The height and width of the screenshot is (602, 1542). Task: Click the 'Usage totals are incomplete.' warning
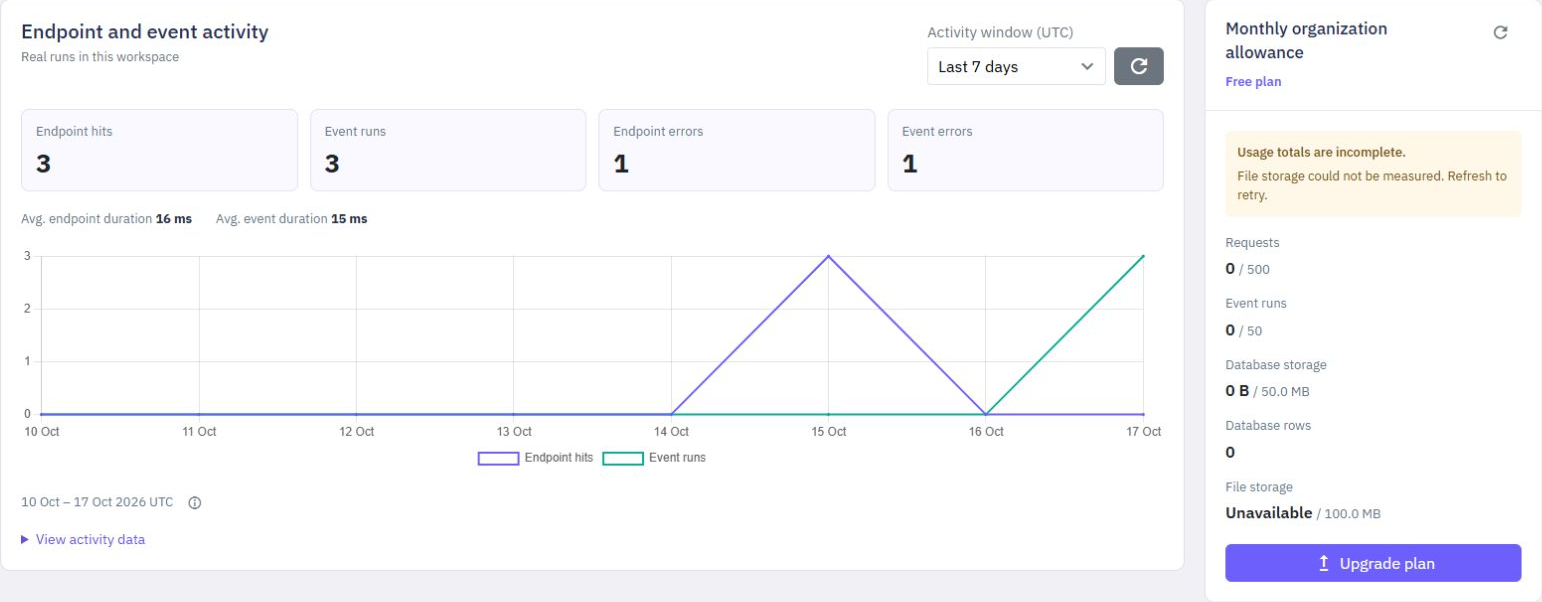click(x=1323, y=153)
